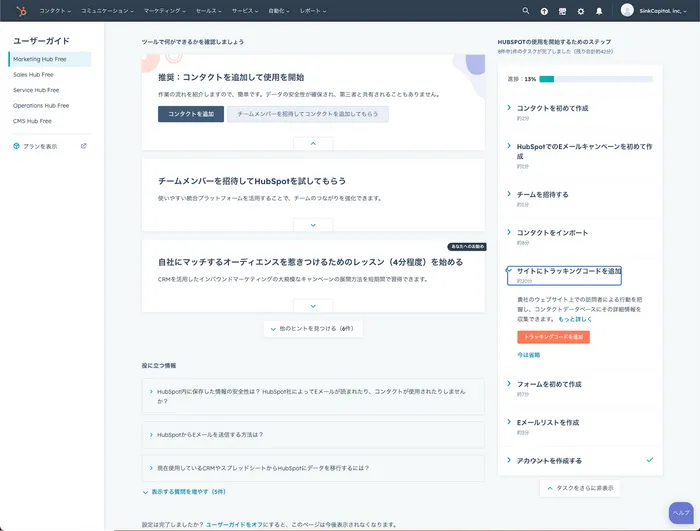Select CMS Hub Free in sidebar
700x531 pixels.
click(32, 121)
